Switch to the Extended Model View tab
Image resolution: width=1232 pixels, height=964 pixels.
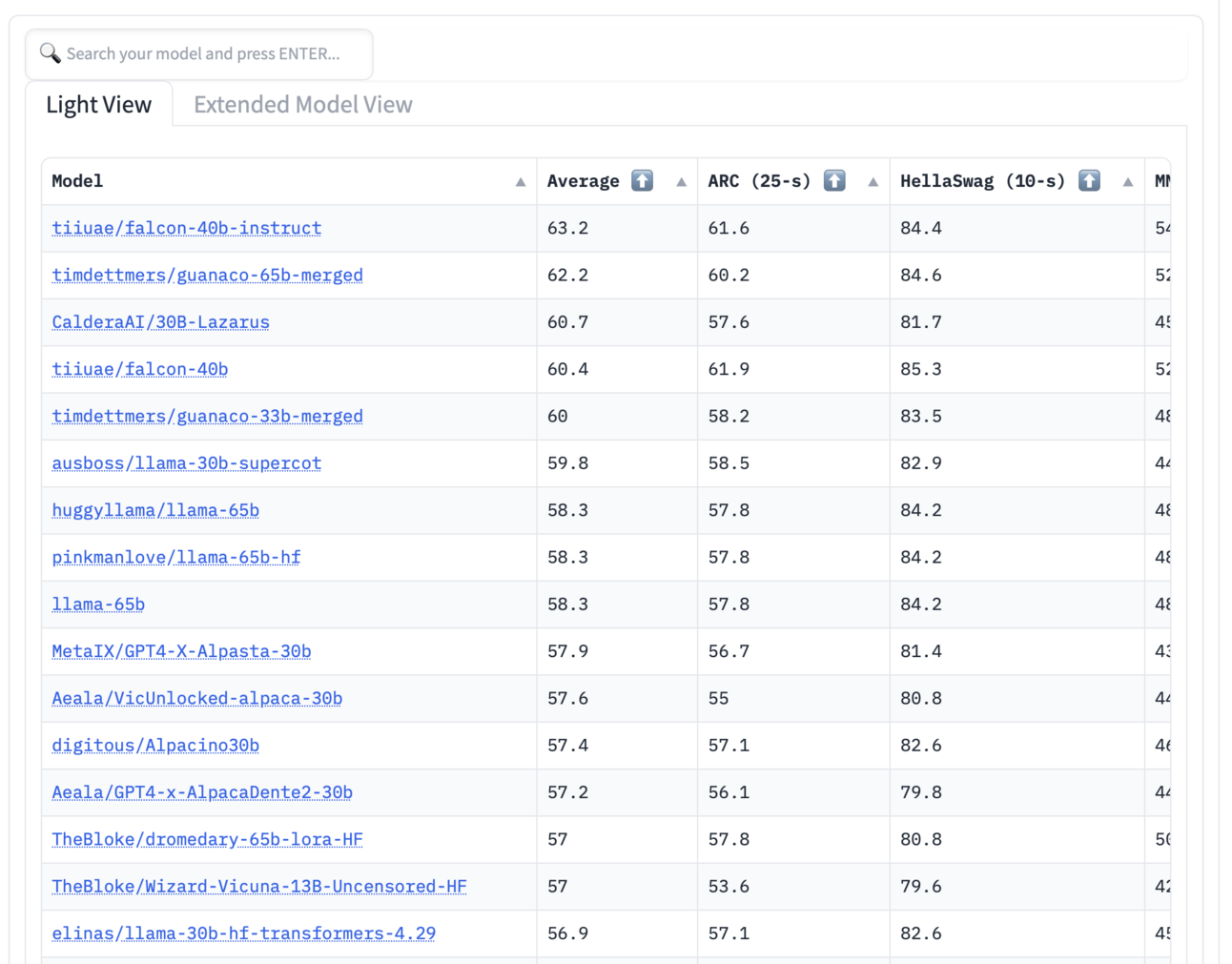(x=303, y=104)
